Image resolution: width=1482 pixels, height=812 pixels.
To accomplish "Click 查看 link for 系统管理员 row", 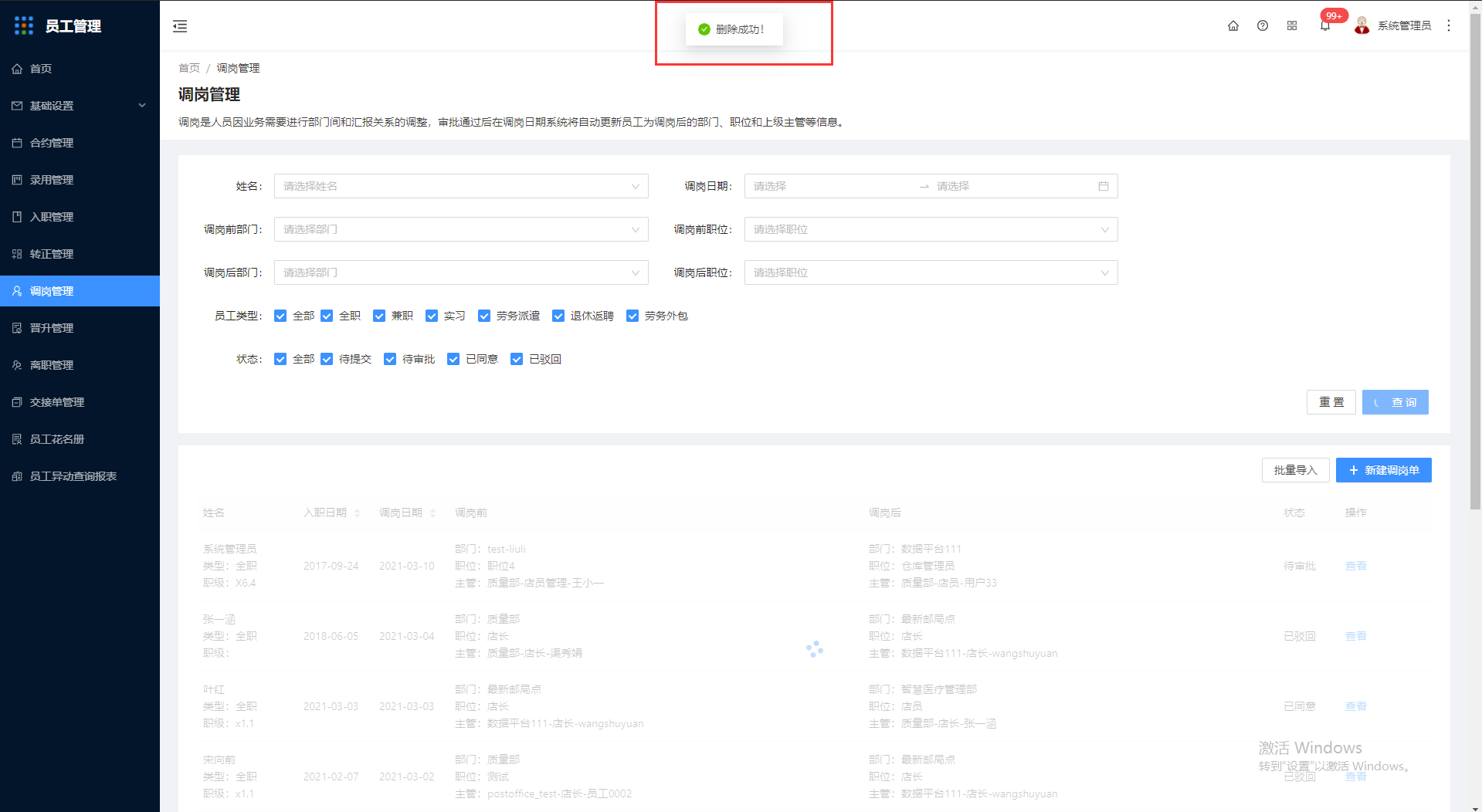I will [1355, 566].
